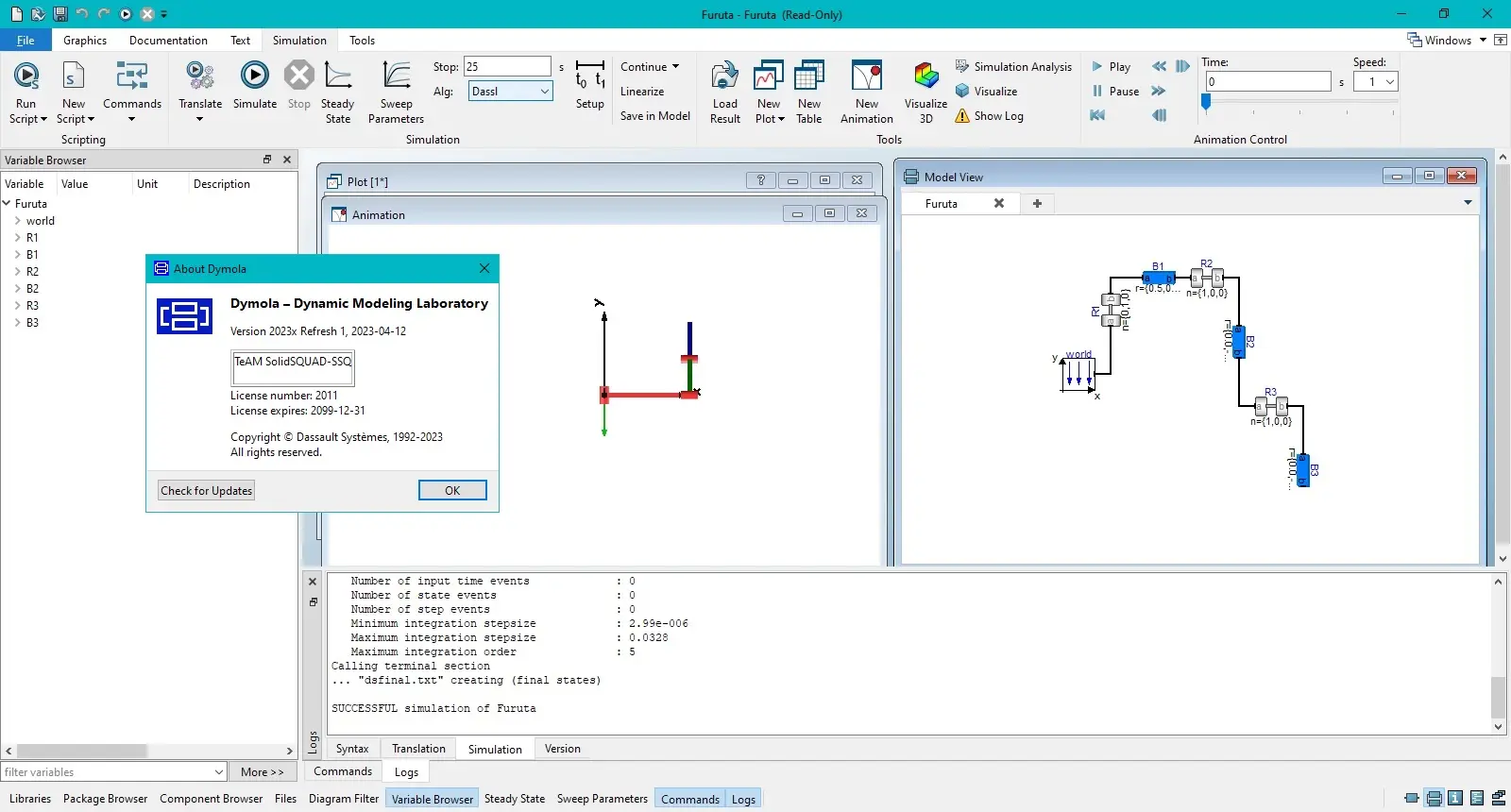Screen dimensions: 1511x812
Task: Toggle the Logs panel in bottom bar
Action: pyautogui.click(x=743, y=799)
